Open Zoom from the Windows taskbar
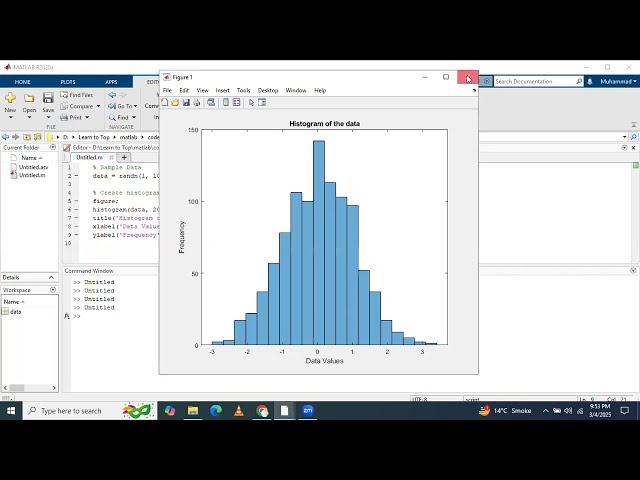This screenshot has width=640, height=480. click(308, 411)
